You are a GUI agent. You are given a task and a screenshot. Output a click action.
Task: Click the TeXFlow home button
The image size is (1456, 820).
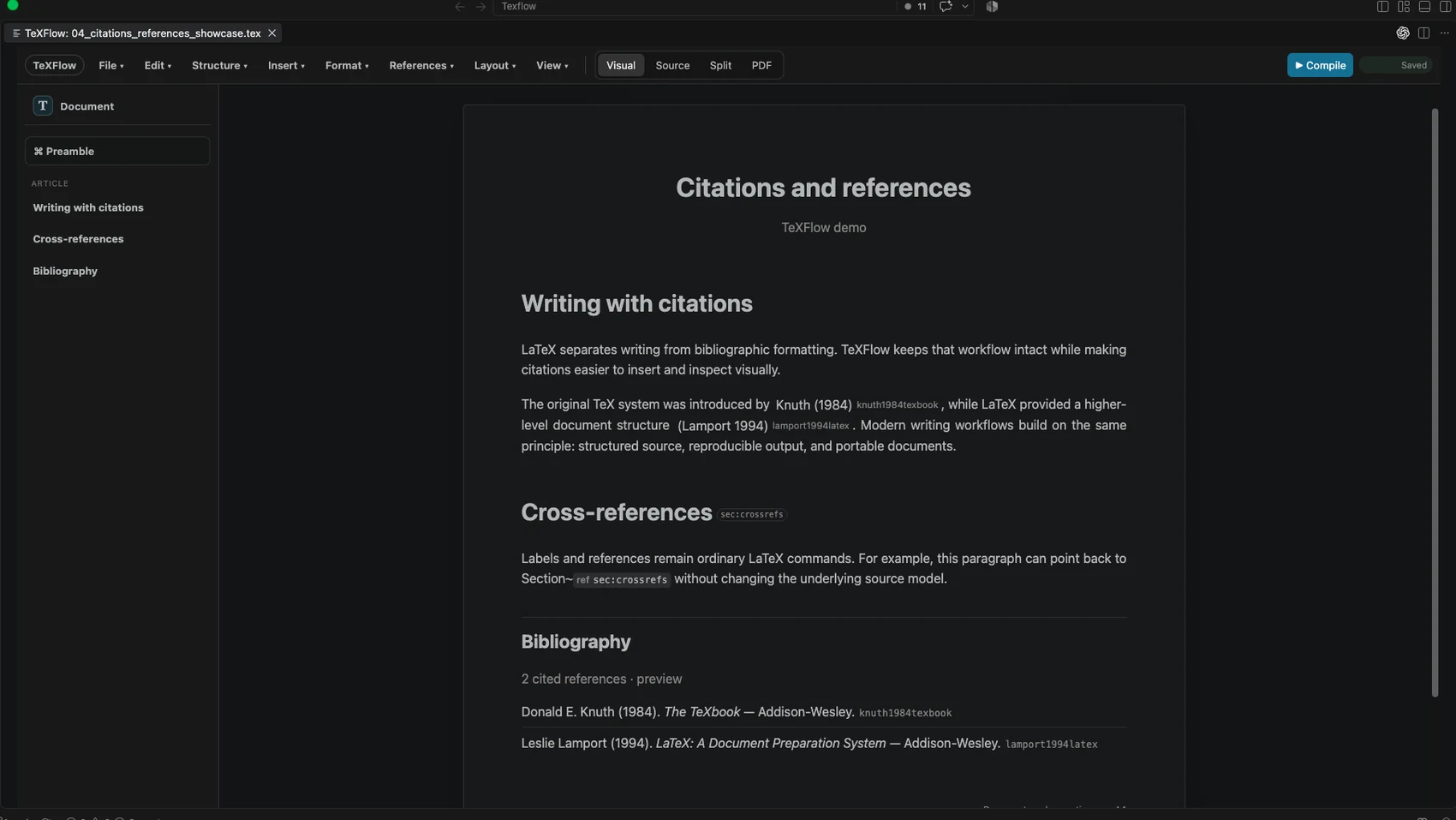(54, 65)
